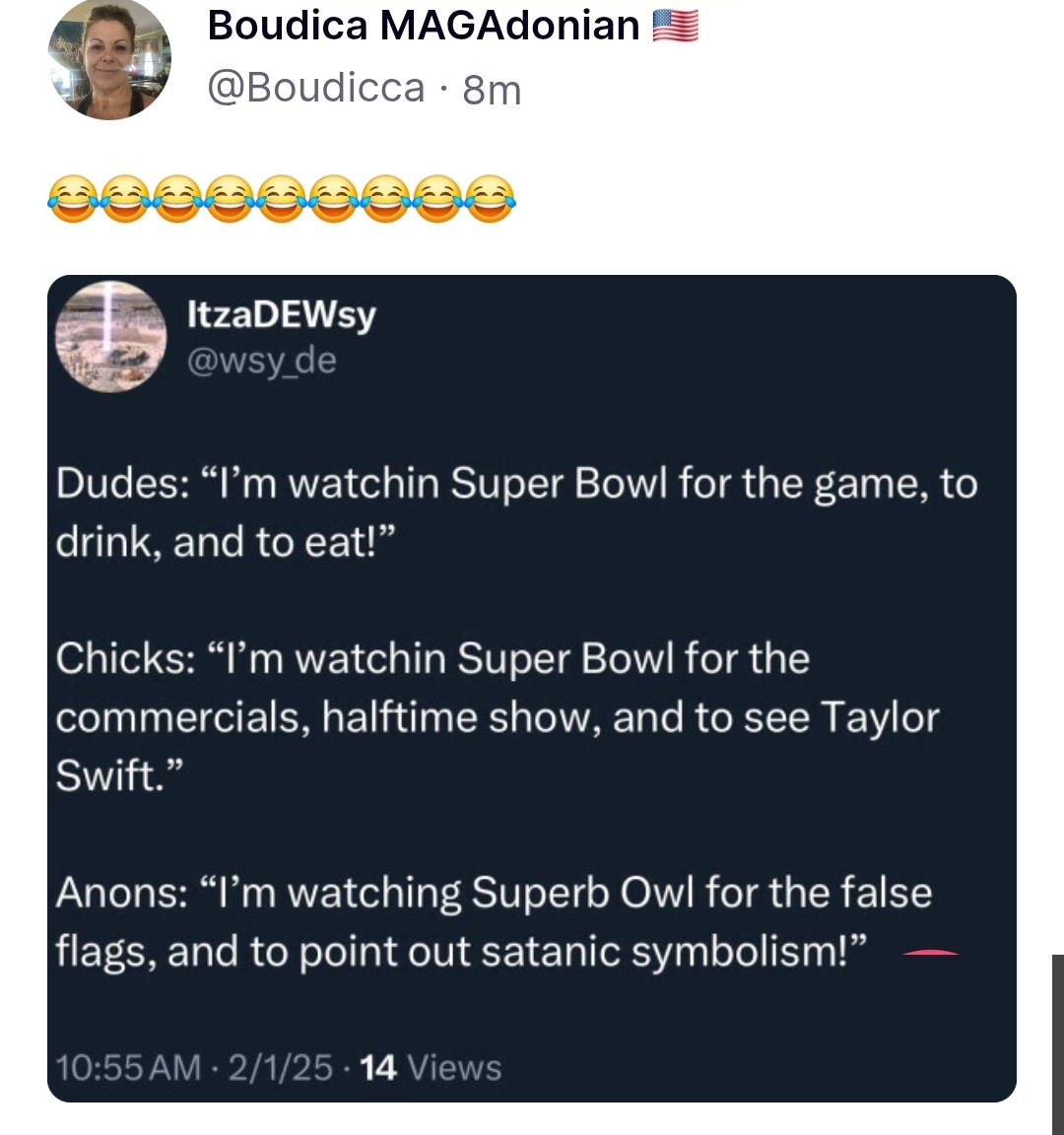Click the quoted text starting with "Dudes:"
The width and height of the screenshot is (1064, 1135).
coord(515,512)
